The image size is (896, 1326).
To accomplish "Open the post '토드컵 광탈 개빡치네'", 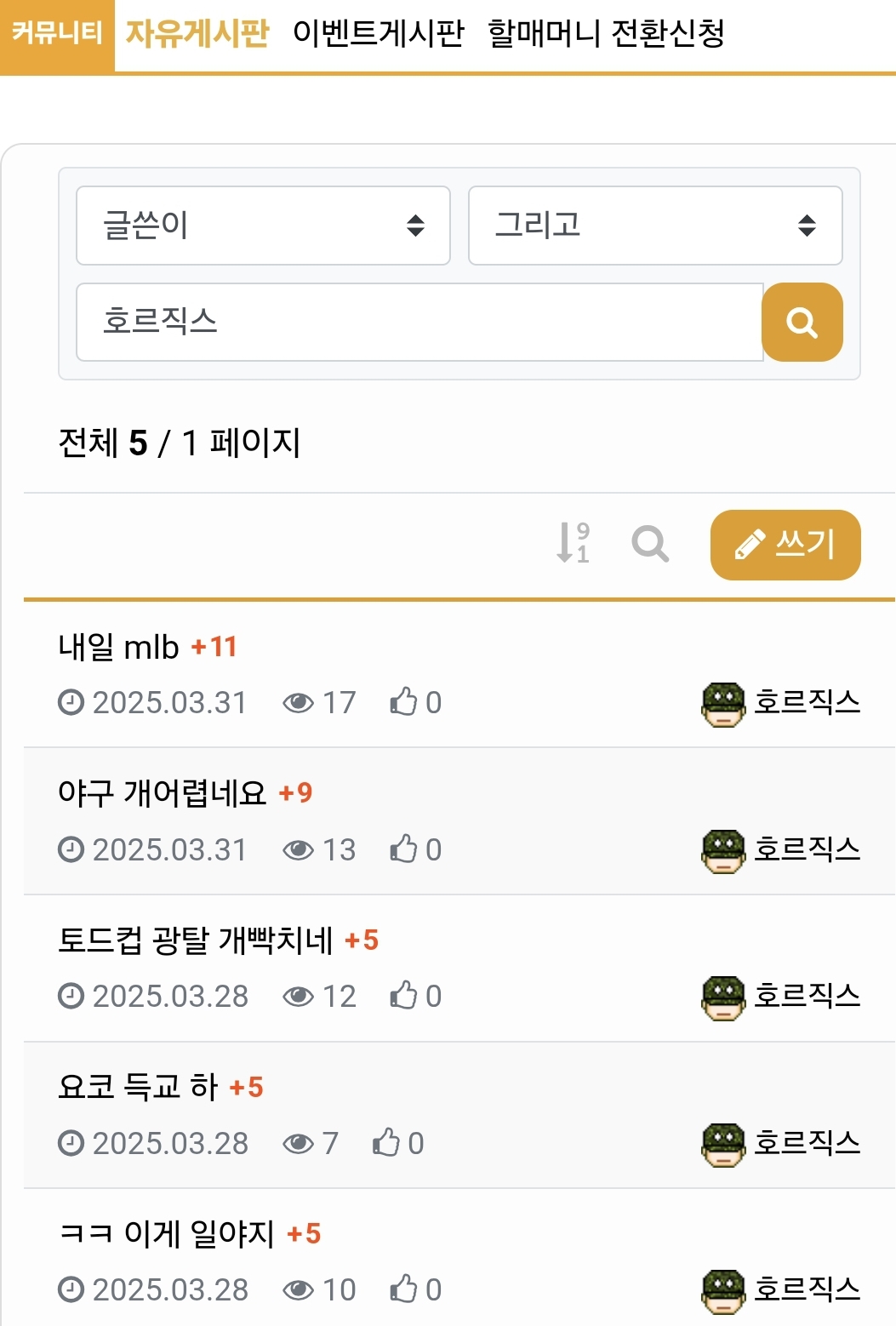I will click(195, 940).
